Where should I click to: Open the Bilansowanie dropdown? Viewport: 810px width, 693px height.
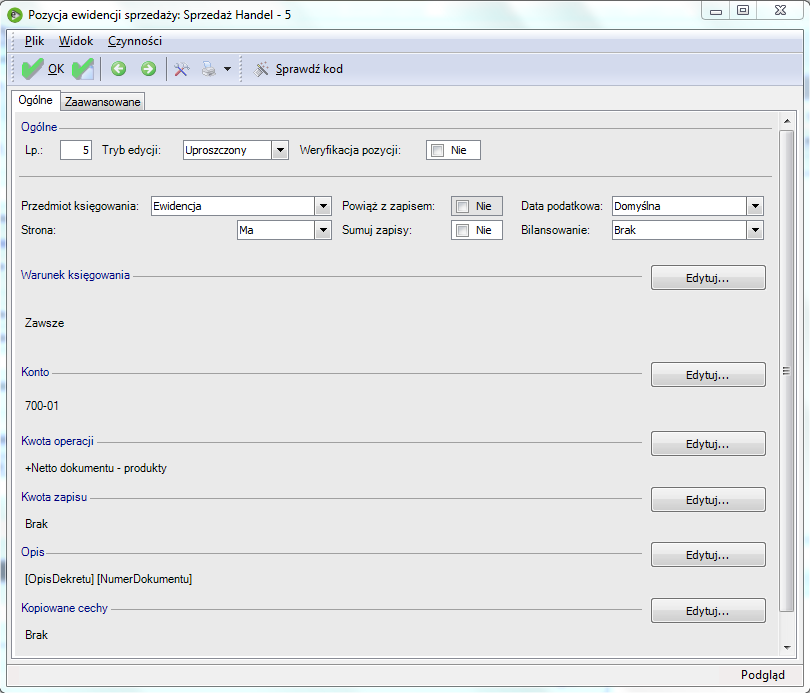[755, 230]
